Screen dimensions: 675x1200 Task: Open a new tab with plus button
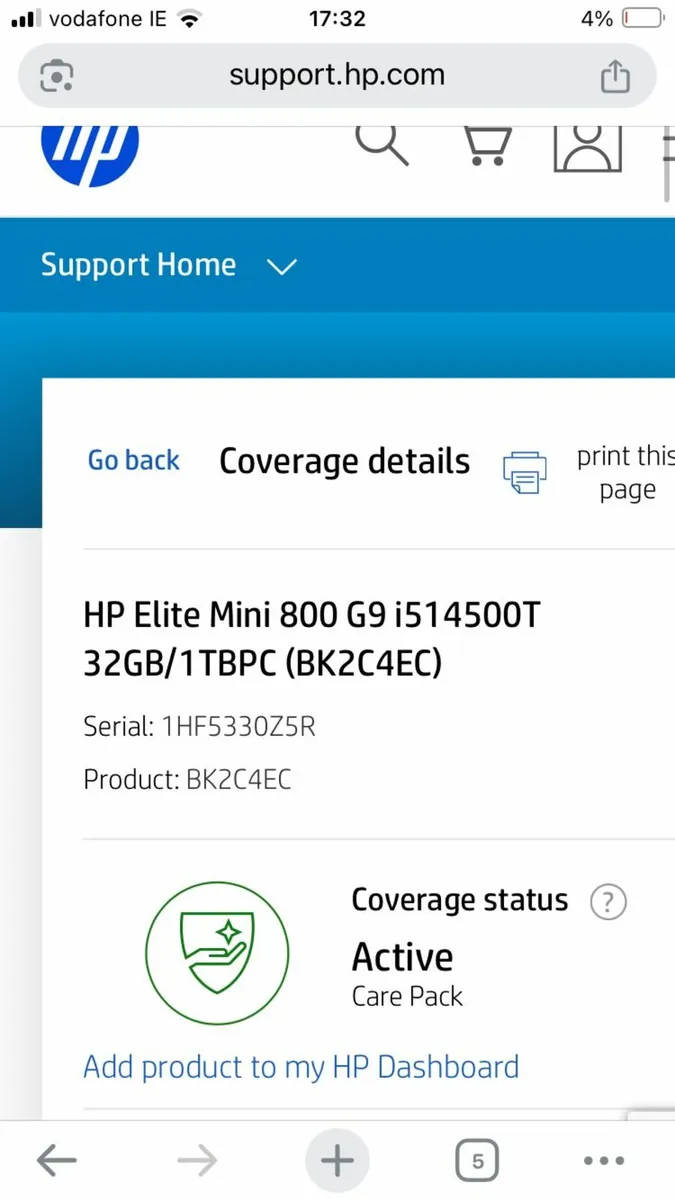[337, 1161]
